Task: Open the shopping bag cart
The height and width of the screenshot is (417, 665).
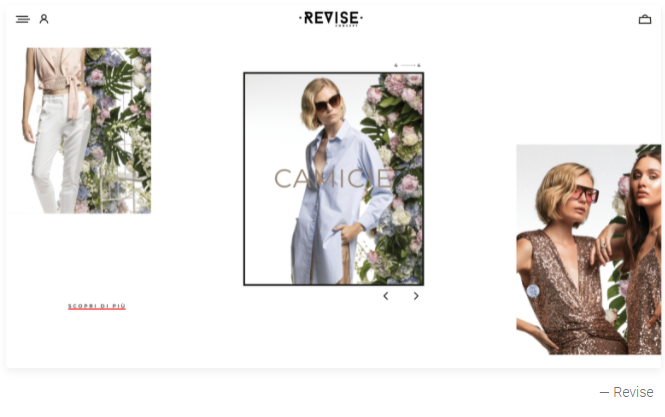Action: point(645,20)
